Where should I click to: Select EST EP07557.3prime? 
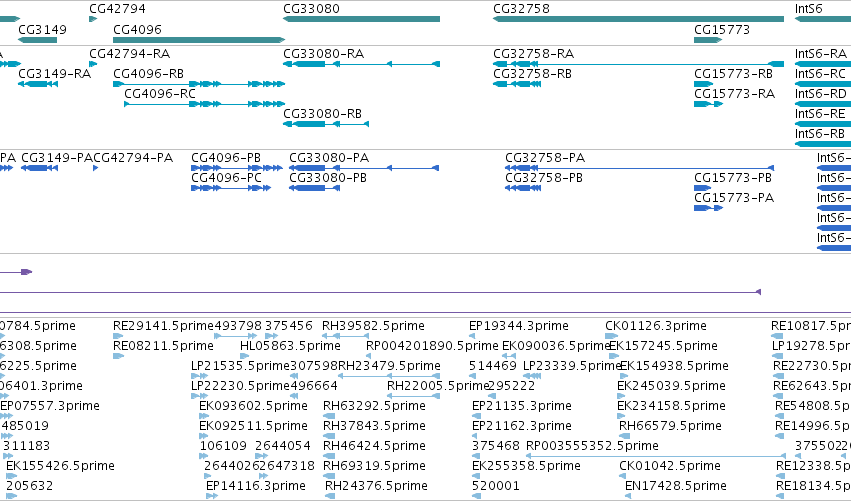click(6, 416)
